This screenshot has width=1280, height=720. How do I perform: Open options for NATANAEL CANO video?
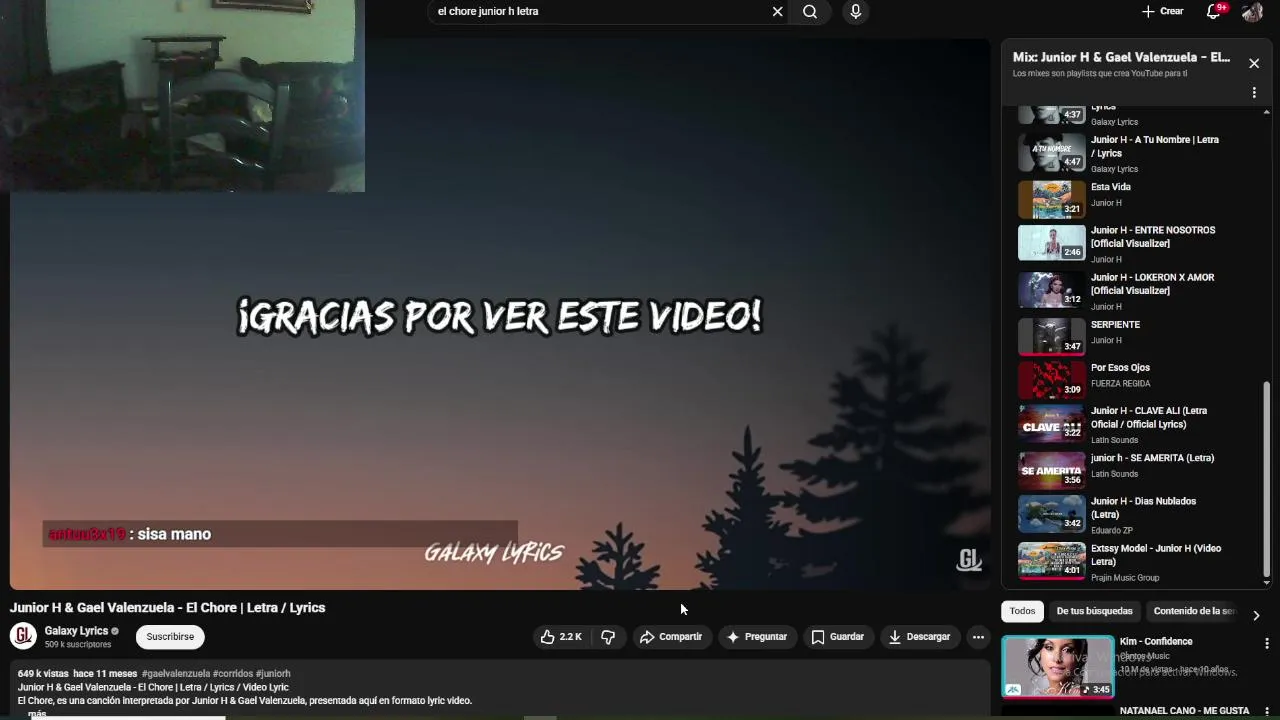1267,712
